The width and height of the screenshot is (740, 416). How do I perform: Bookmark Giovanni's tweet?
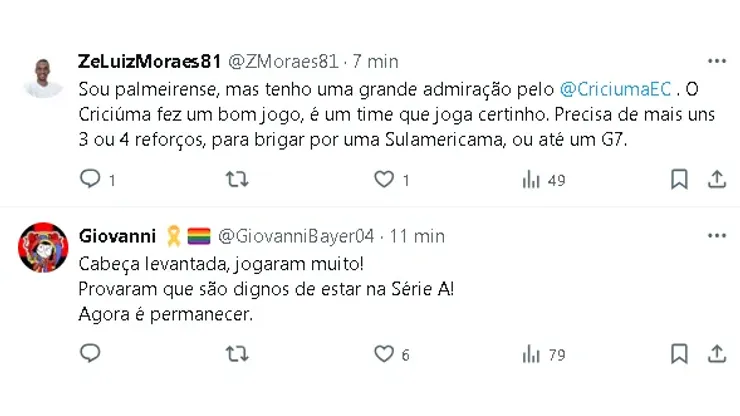pos(679,354)
